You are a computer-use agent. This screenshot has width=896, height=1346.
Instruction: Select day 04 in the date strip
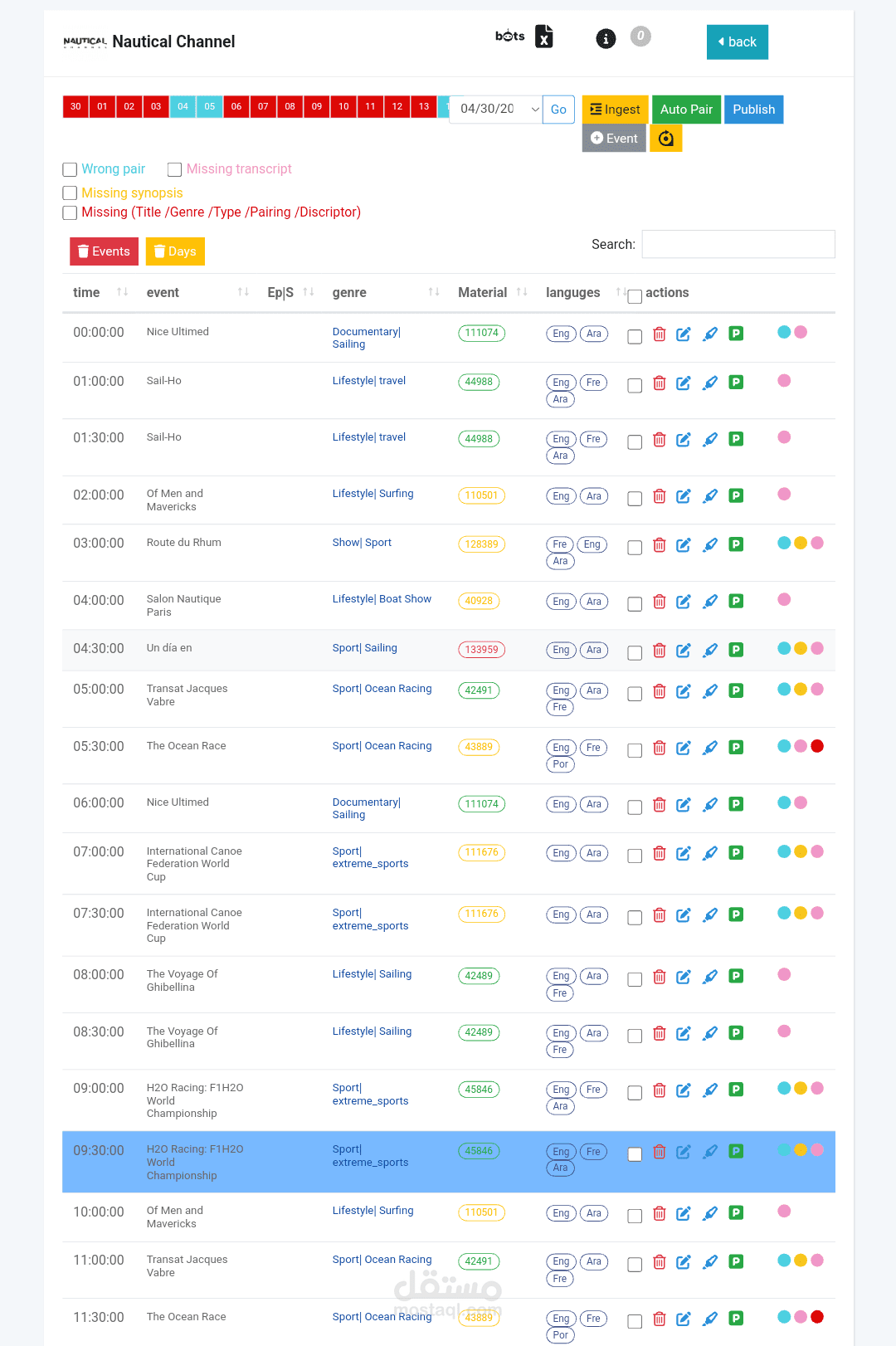[183, 106]
